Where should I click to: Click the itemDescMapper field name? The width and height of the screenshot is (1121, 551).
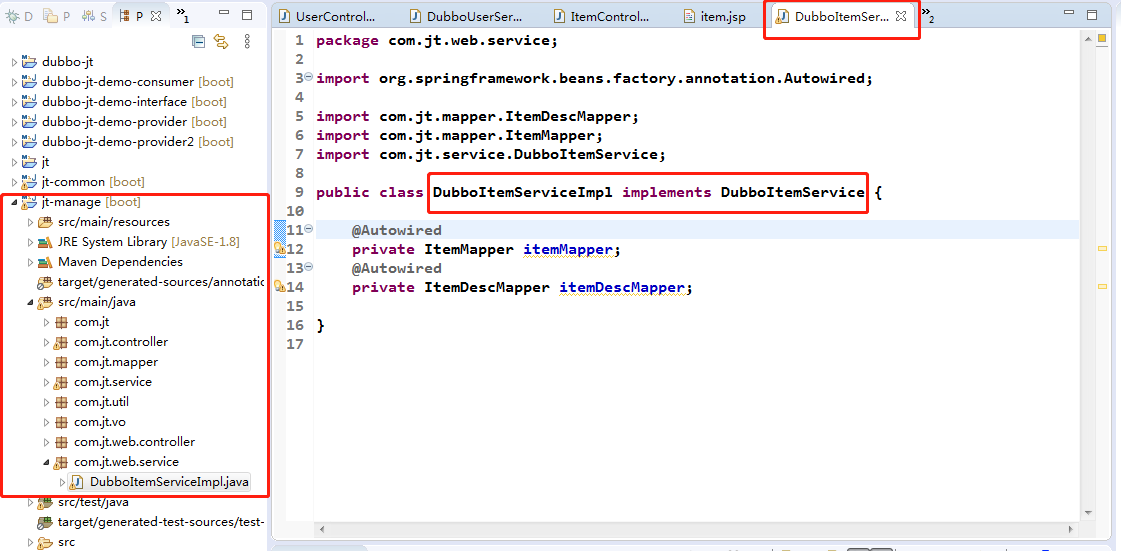(622, 287)
